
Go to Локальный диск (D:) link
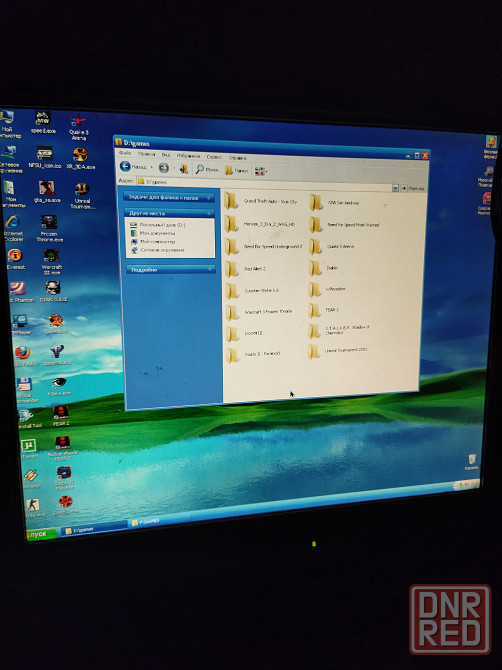[x=157, y=225]
